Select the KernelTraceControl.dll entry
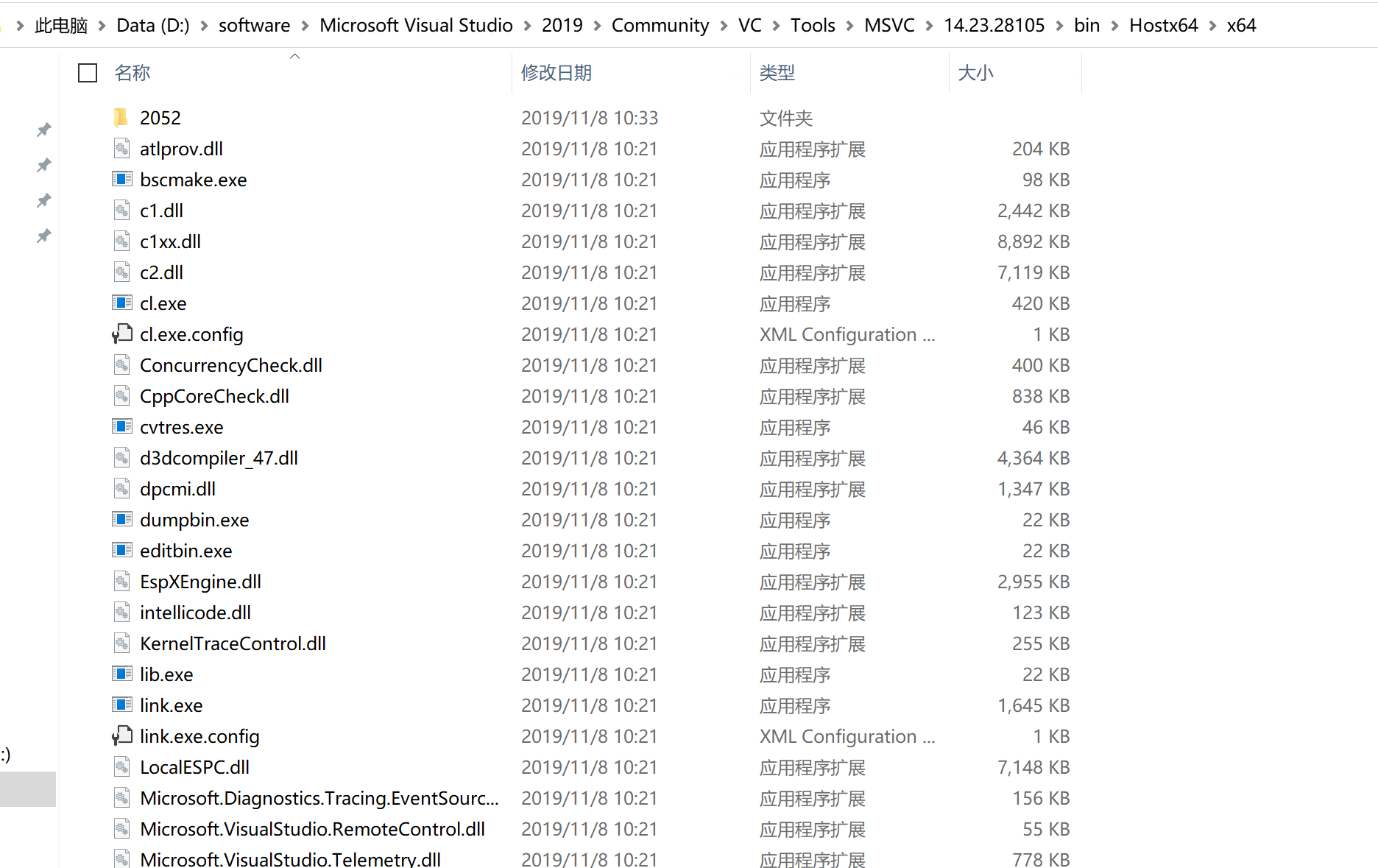The height and width of the screenshot is (868, 1378). click(233, 643)
